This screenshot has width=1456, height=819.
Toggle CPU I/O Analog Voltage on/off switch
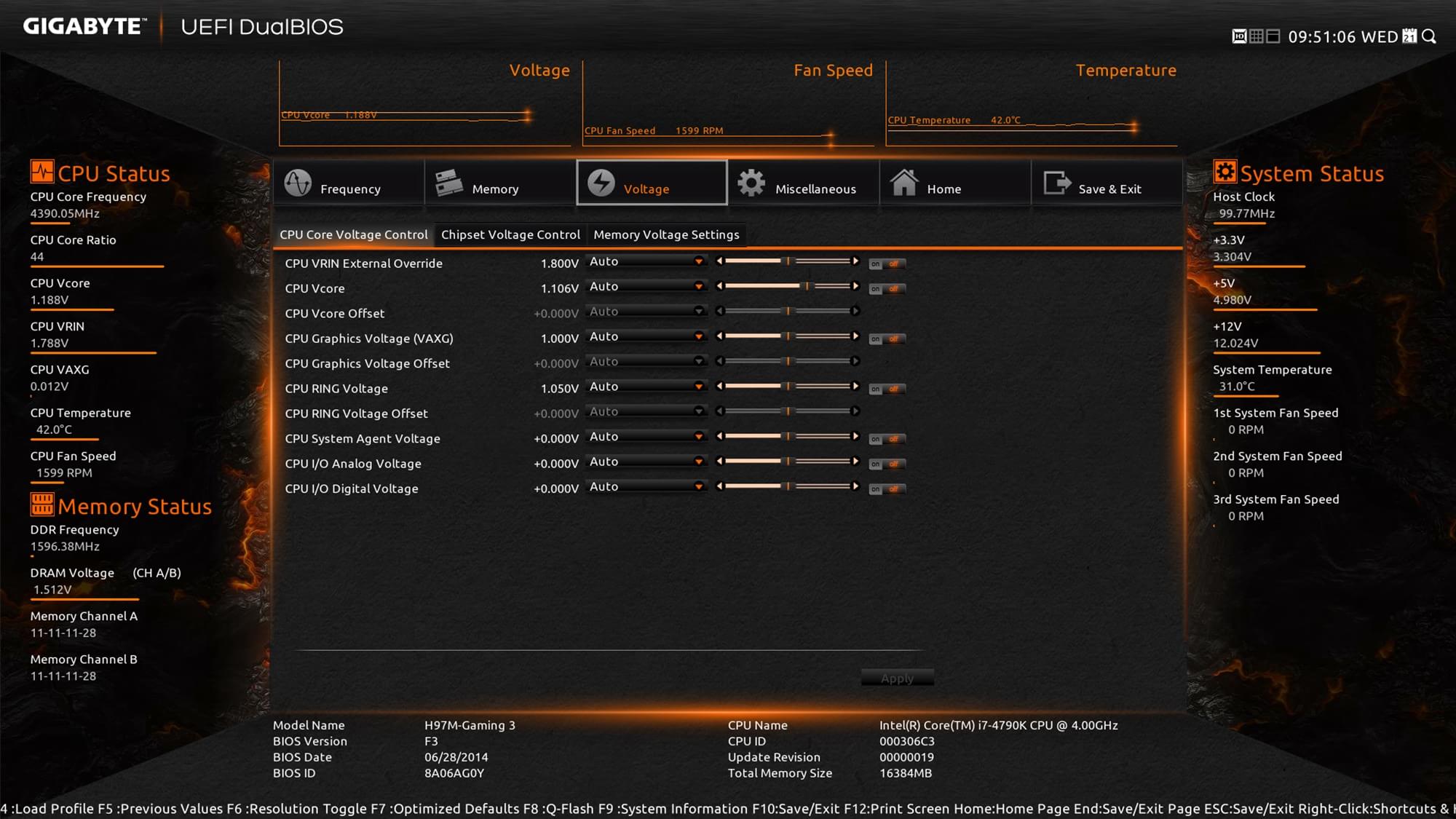click(887, 464)
